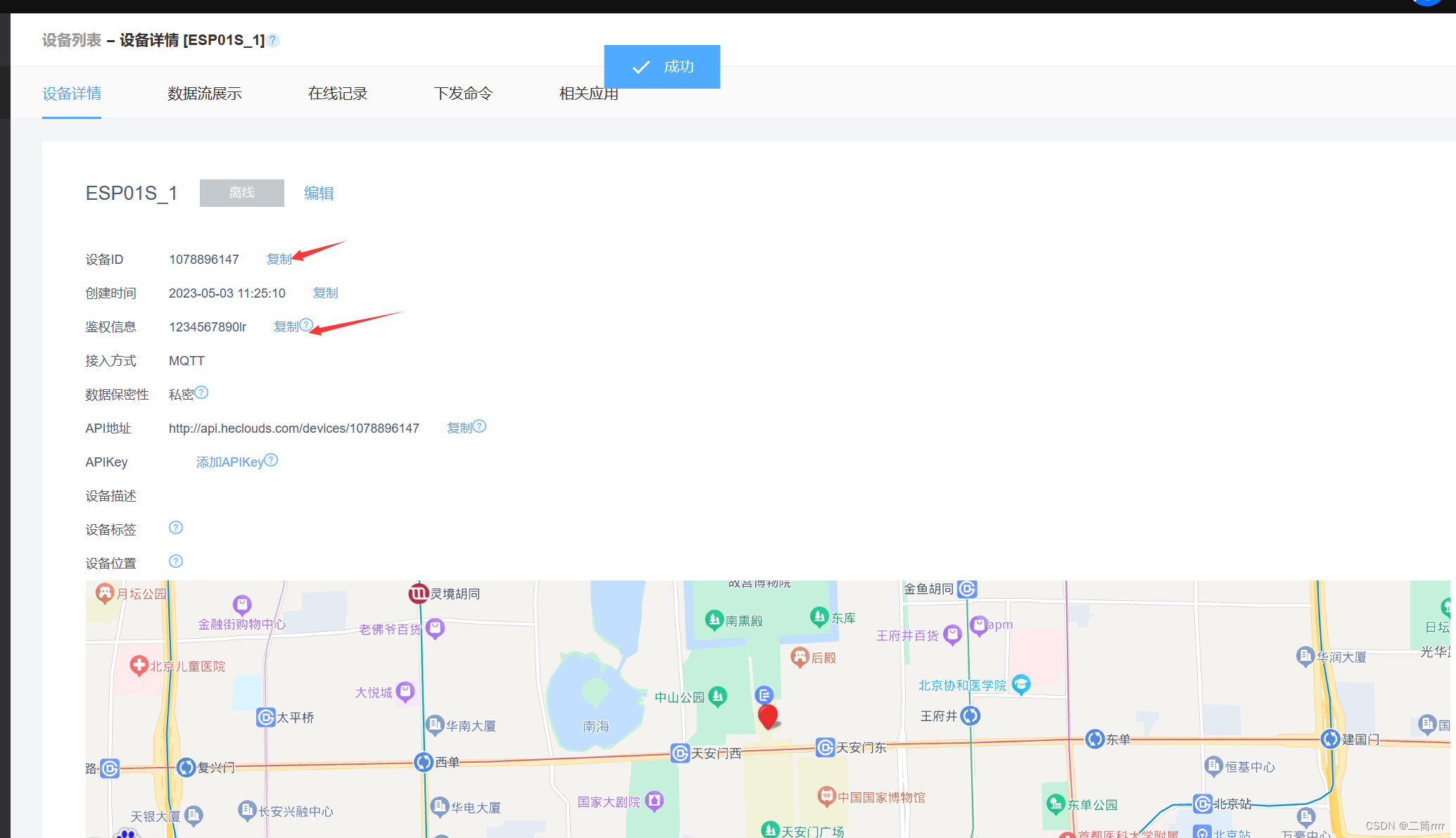Click the 离线 status badge
1456x838 pixels.
pos(241,193)
